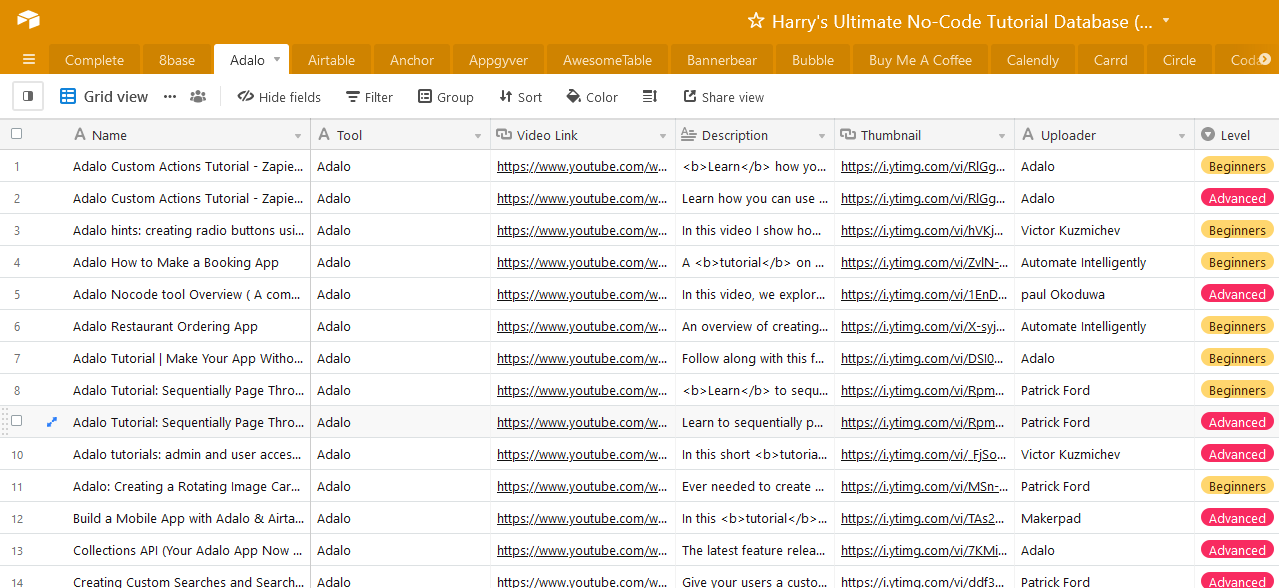Open Hide fields menu

tap(279, 97)
